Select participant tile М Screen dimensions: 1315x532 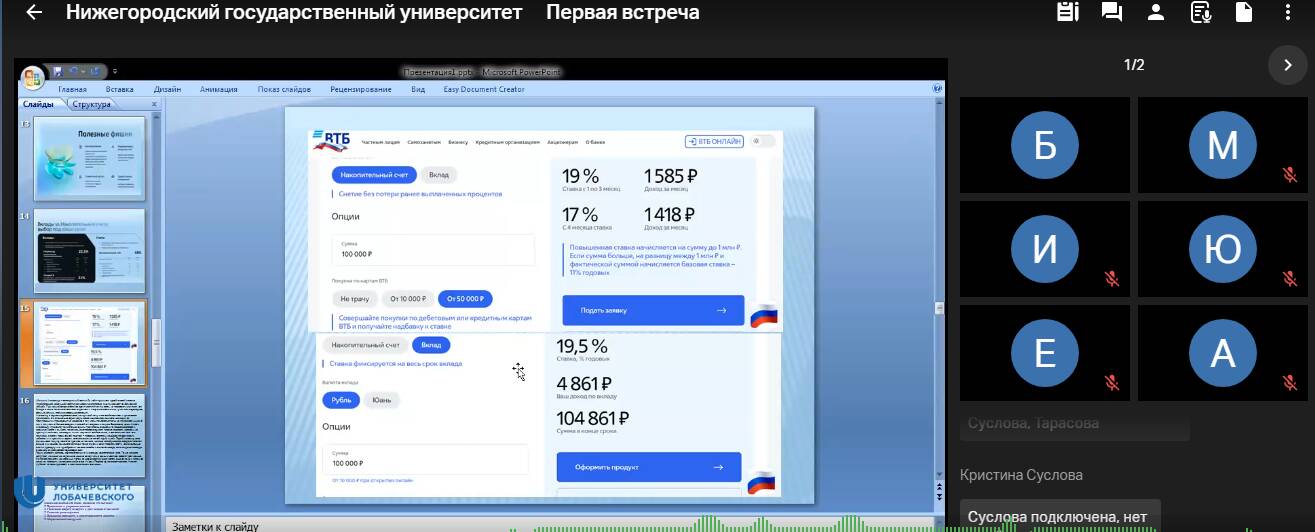[x=1223, y=145]
